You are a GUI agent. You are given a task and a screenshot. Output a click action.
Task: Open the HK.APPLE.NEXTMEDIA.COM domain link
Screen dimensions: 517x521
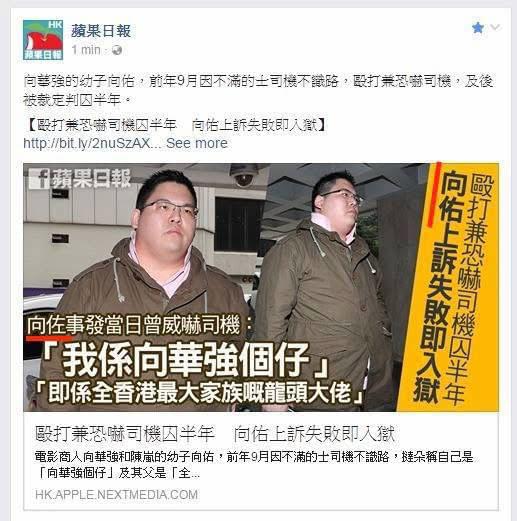click(116, 494)
